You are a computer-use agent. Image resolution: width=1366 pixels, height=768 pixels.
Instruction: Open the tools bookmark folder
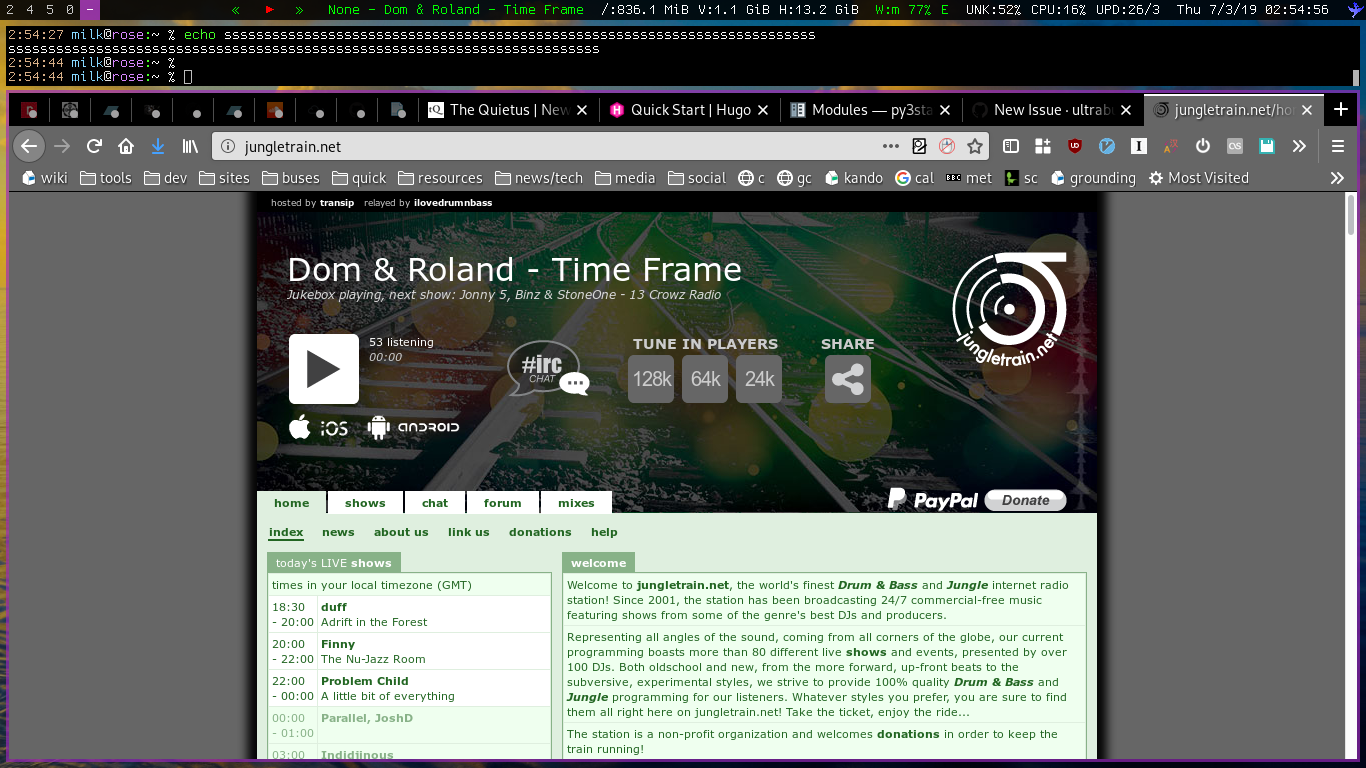tap(106, 178)
